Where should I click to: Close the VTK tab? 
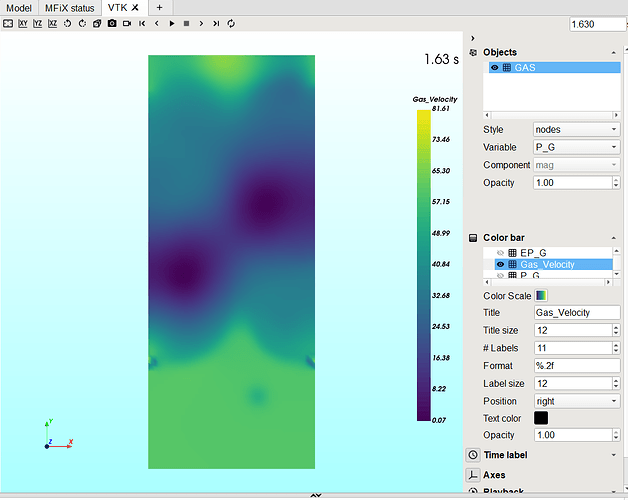point(135,8)
